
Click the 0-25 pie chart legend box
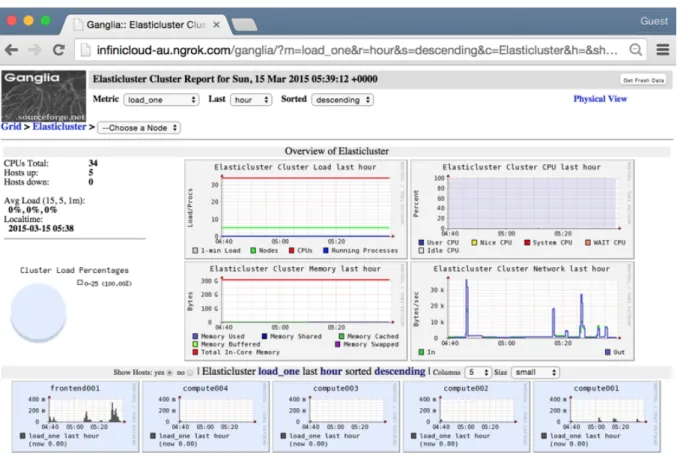coord(80,283)
